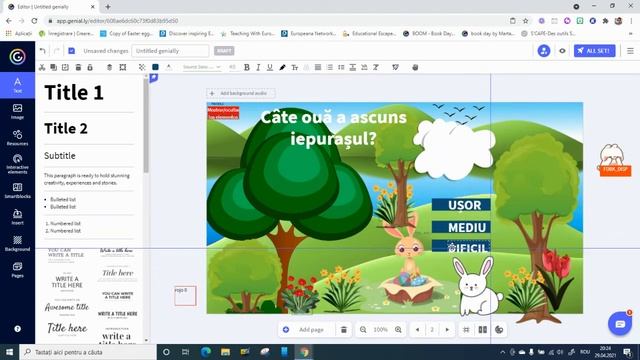Viewport: 640px width, 360px height.
Task: Toggle underline formatting
Action: click(x=270, y=67)
